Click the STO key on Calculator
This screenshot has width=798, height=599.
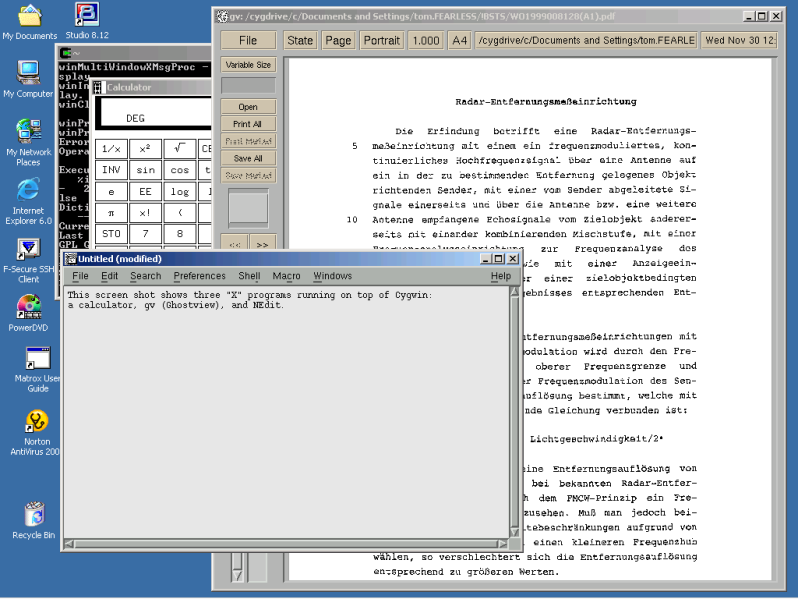(111, 234)
